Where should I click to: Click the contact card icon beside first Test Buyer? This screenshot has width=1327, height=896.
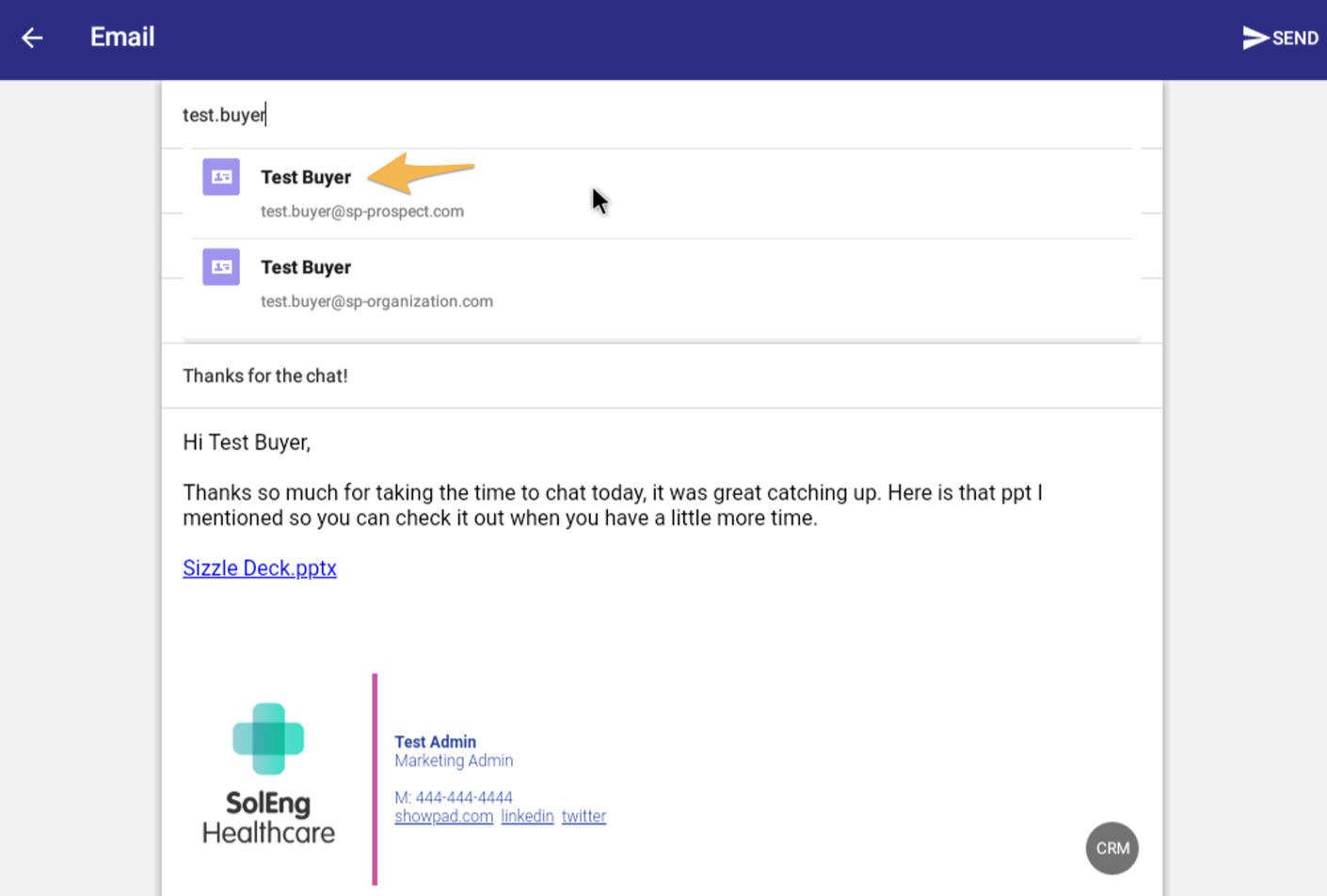220,176
